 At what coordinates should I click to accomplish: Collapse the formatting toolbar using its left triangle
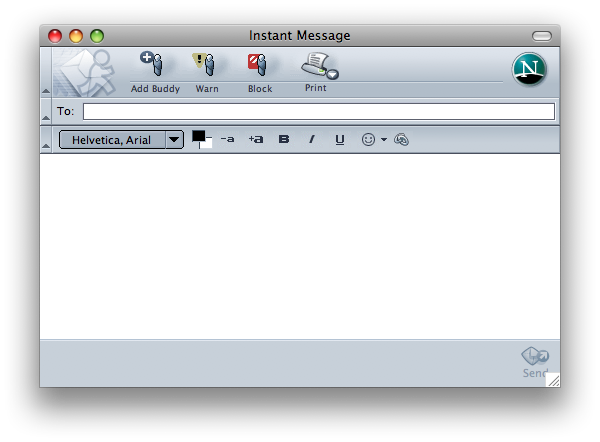[x=45, y=147]
